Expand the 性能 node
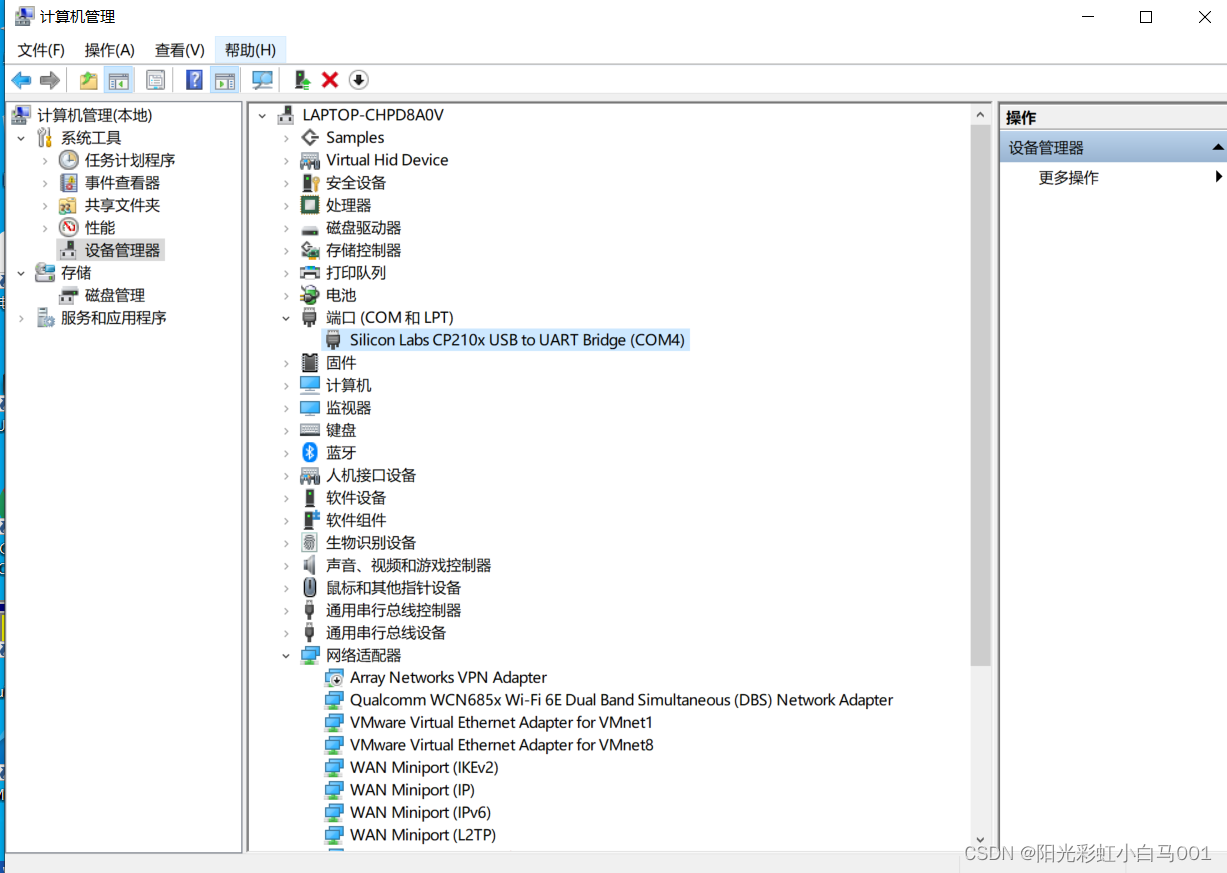The width and height of the screenshot is (1227, 873). [x=44, y=228]
